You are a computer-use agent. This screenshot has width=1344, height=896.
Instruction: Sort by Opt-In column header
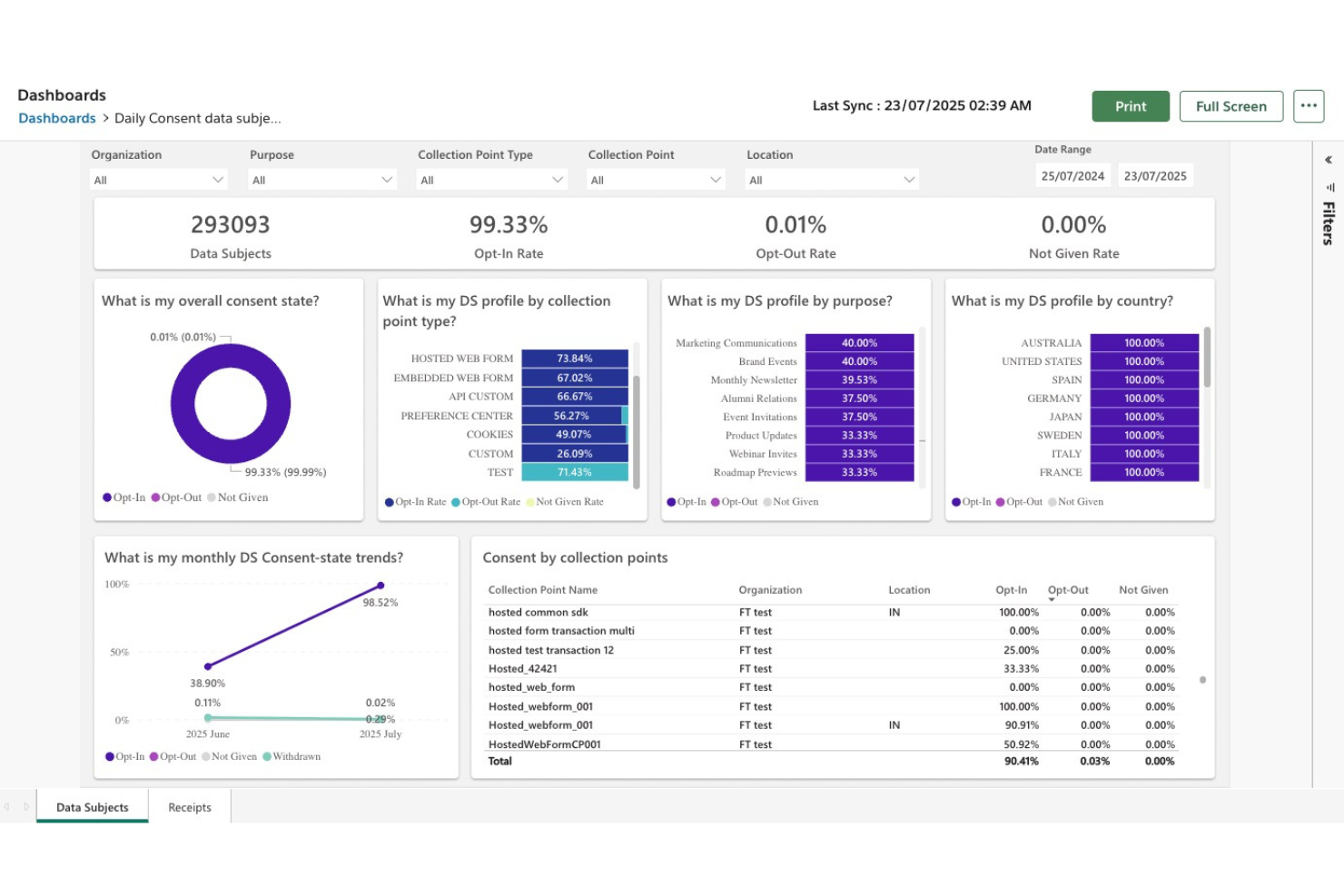point(1012,590)
